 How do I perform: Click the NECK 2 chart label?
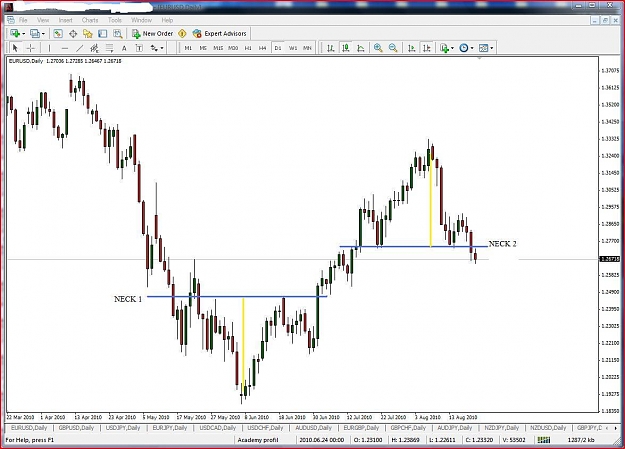coord(502,244)
